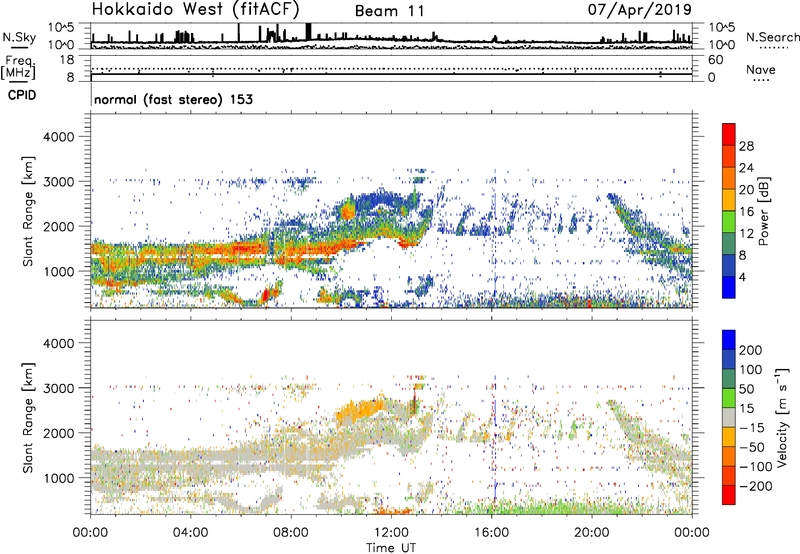
Task: Click Power colorbar segment between 24 and 28
Action: pyautogui.click(x=729, y=157)
